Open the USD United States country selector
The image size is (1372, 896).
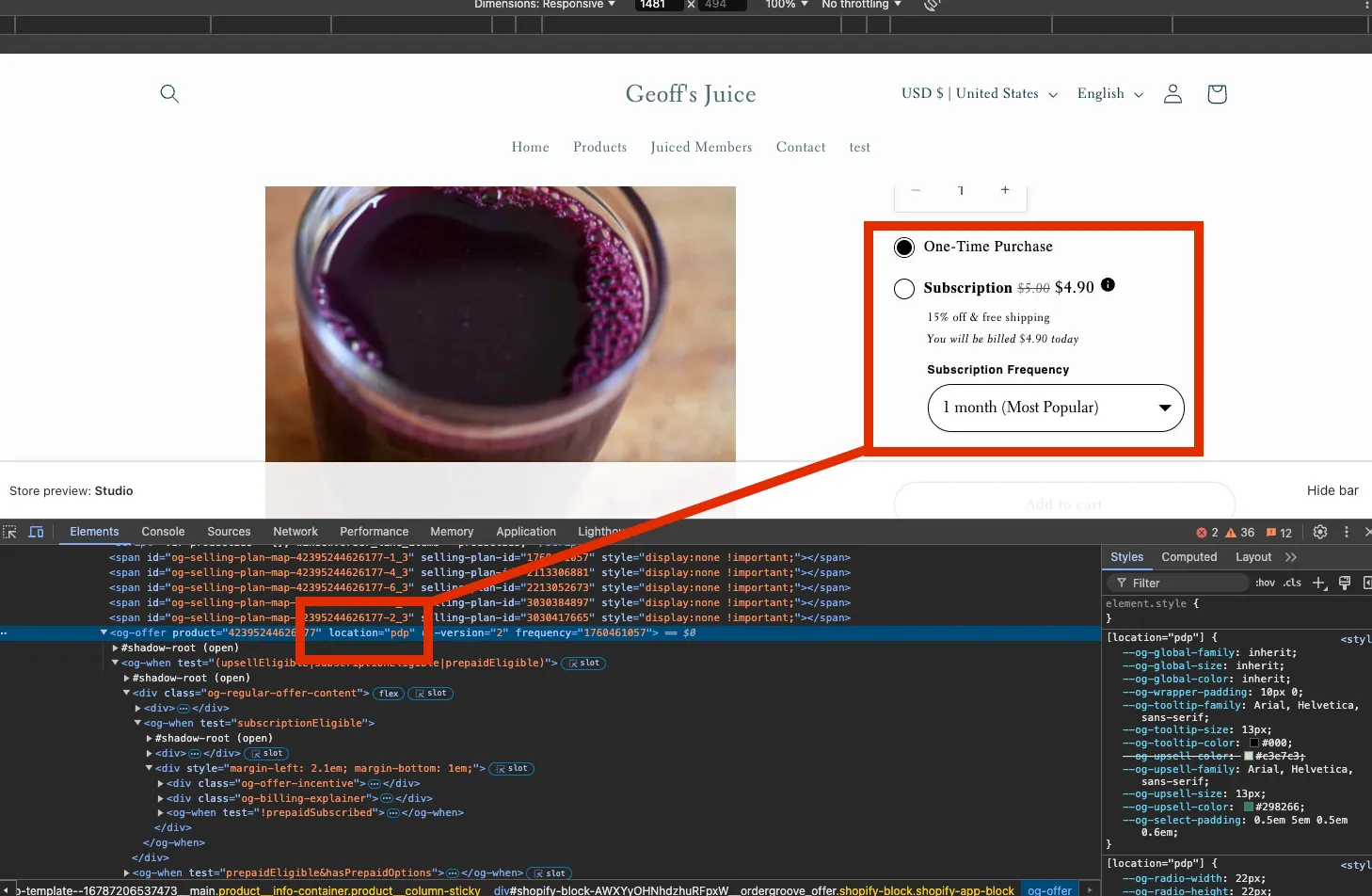pos(980,93)
